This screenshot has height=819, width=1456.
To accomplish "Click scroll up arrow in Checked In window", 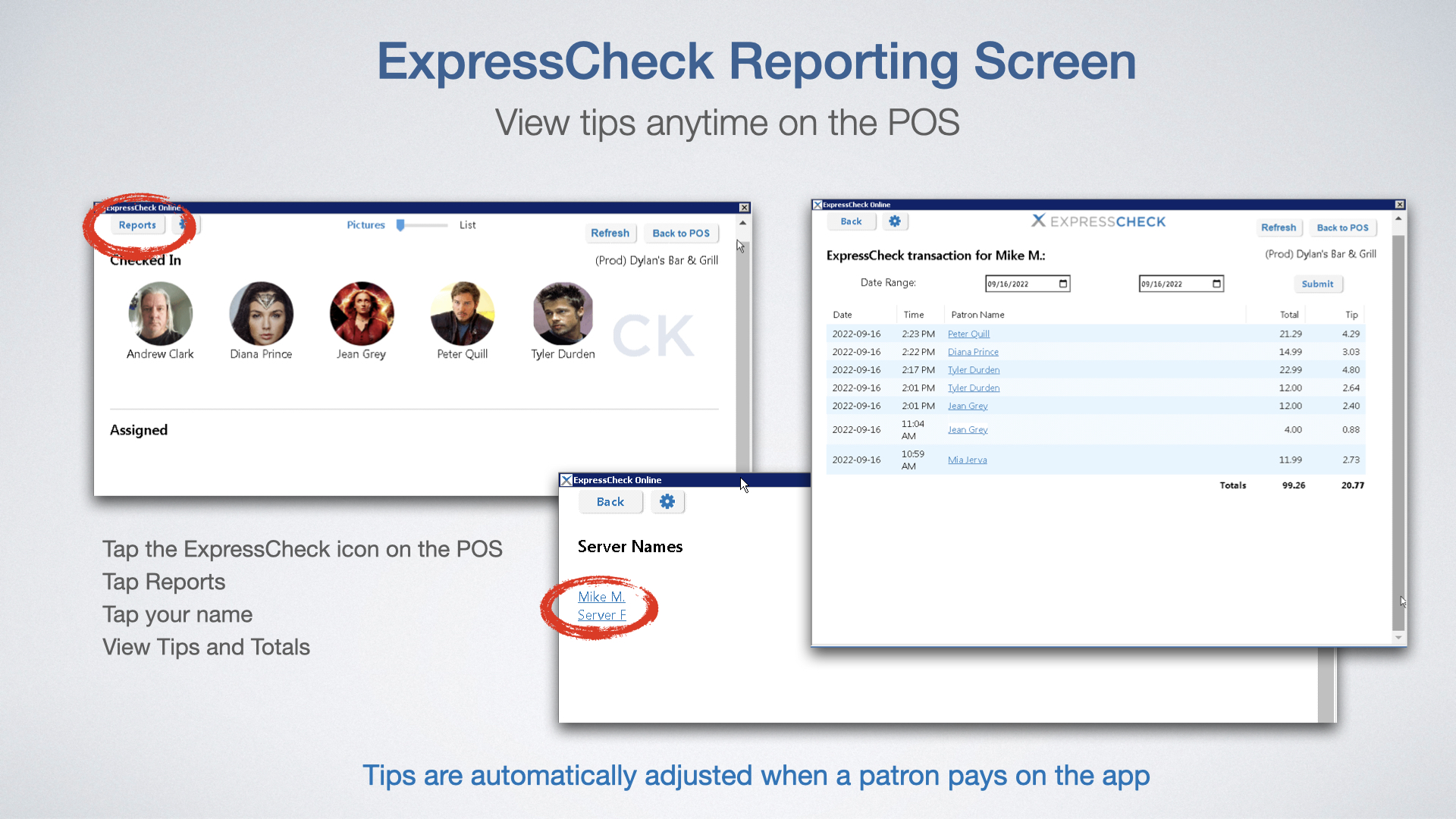I will (x=743, y=223).
